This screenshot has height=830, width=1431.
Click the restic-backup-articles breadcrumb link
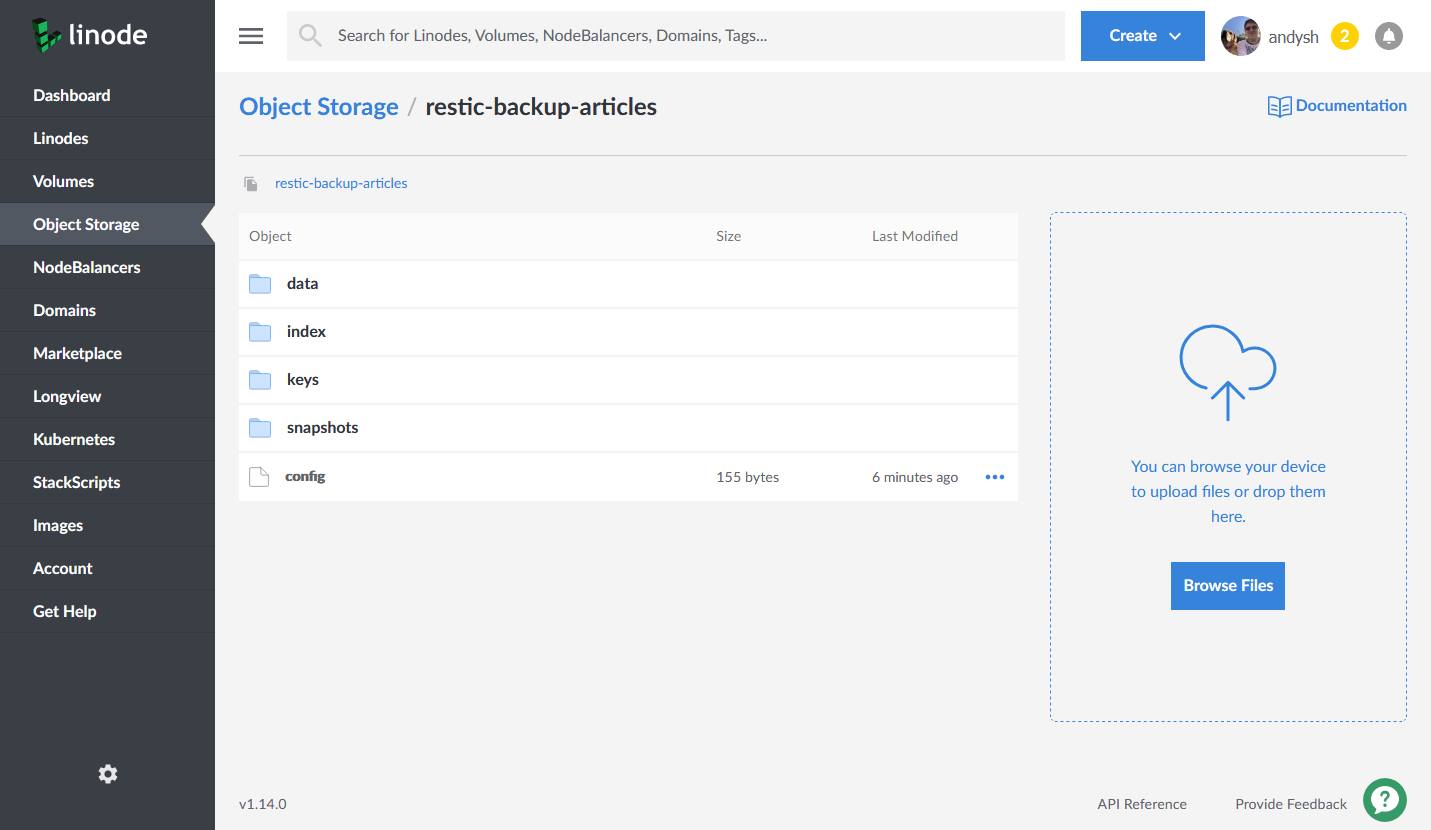(x=341, y=183)
